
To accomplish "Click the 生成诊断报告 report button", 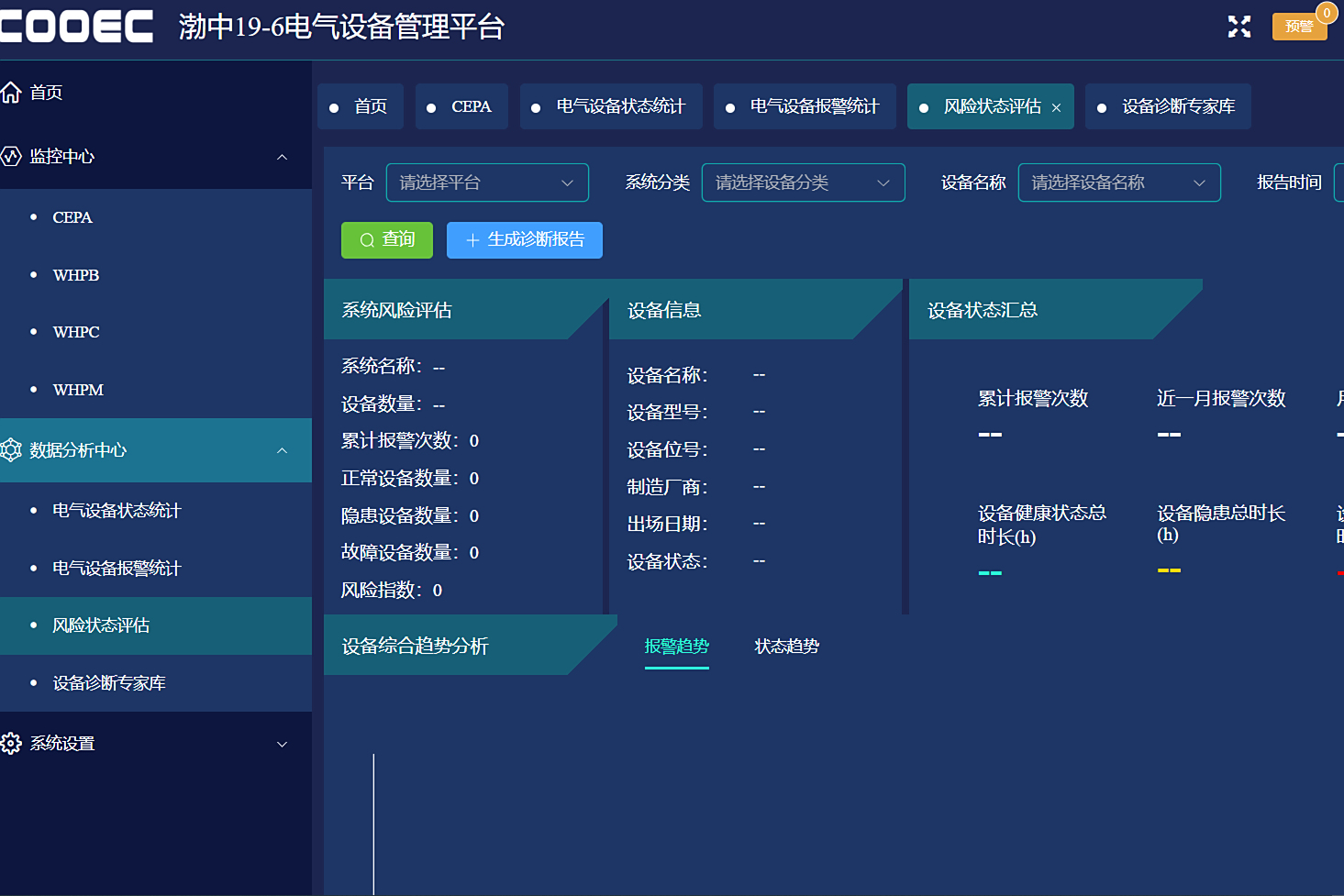I will [x=524, y=239].
